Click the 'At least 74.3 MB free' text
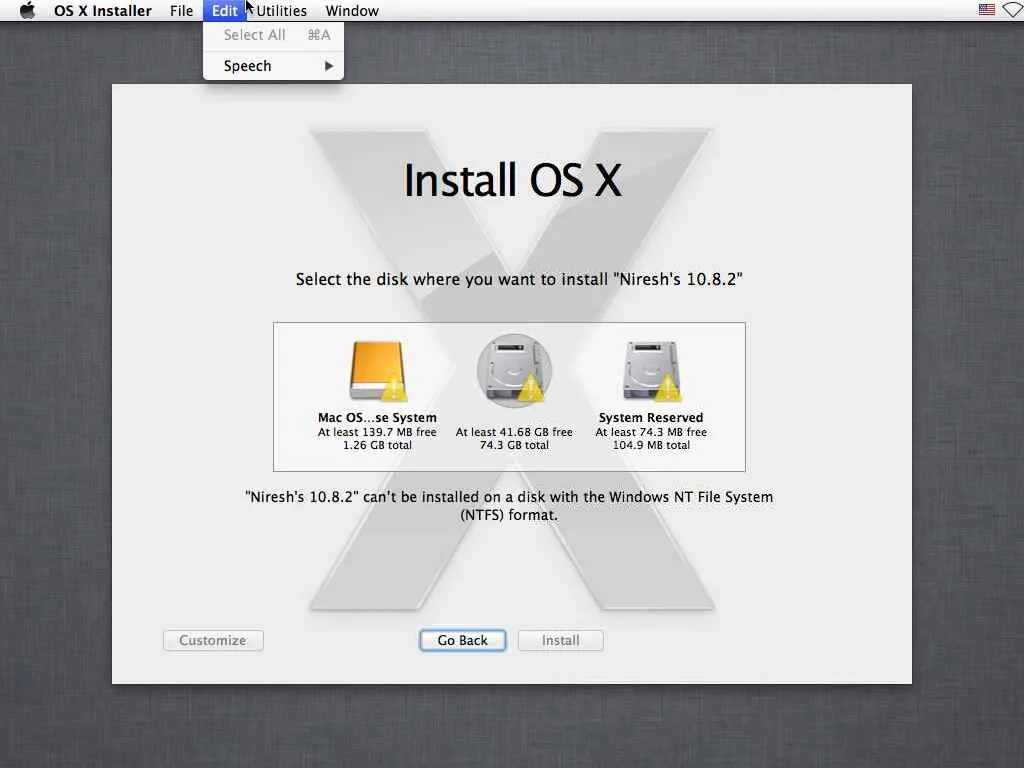Screen dimensions: 1024x768 tap(651, 432)
